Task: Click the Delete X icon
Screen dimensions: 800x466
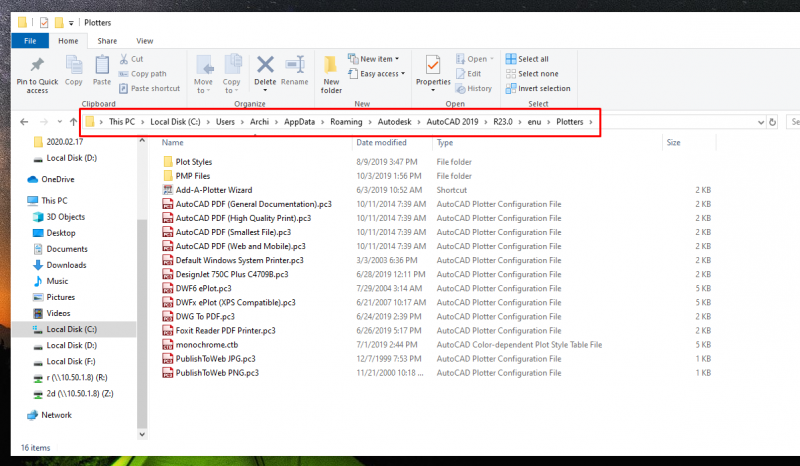Action: tap(265, 65)
